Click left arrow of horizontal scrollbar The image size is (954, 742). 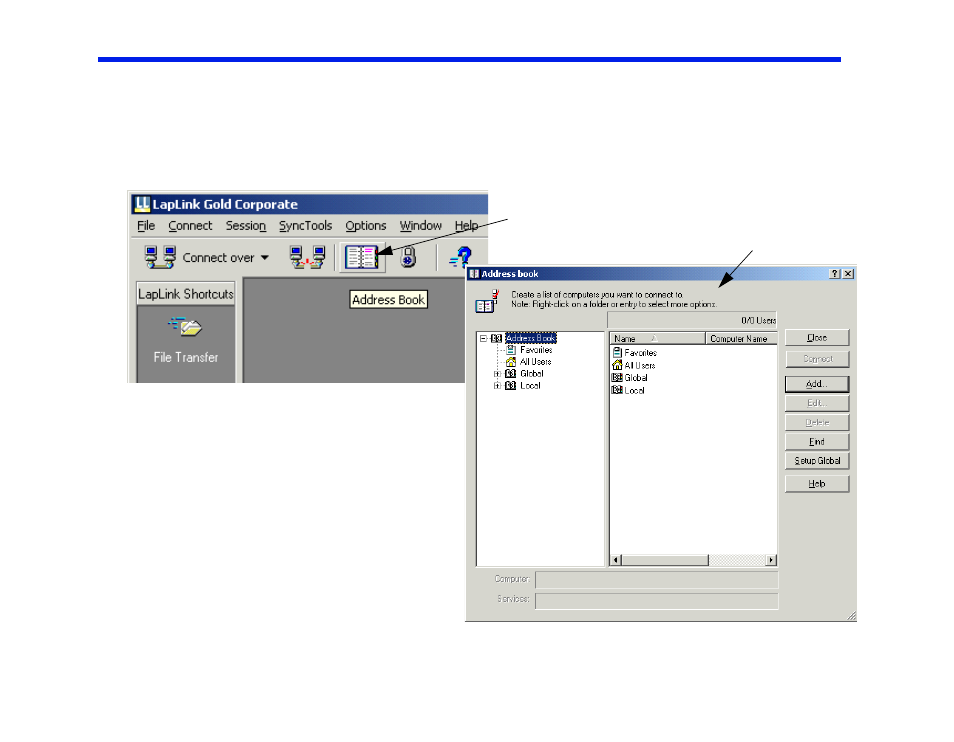(x=616, y=560)
